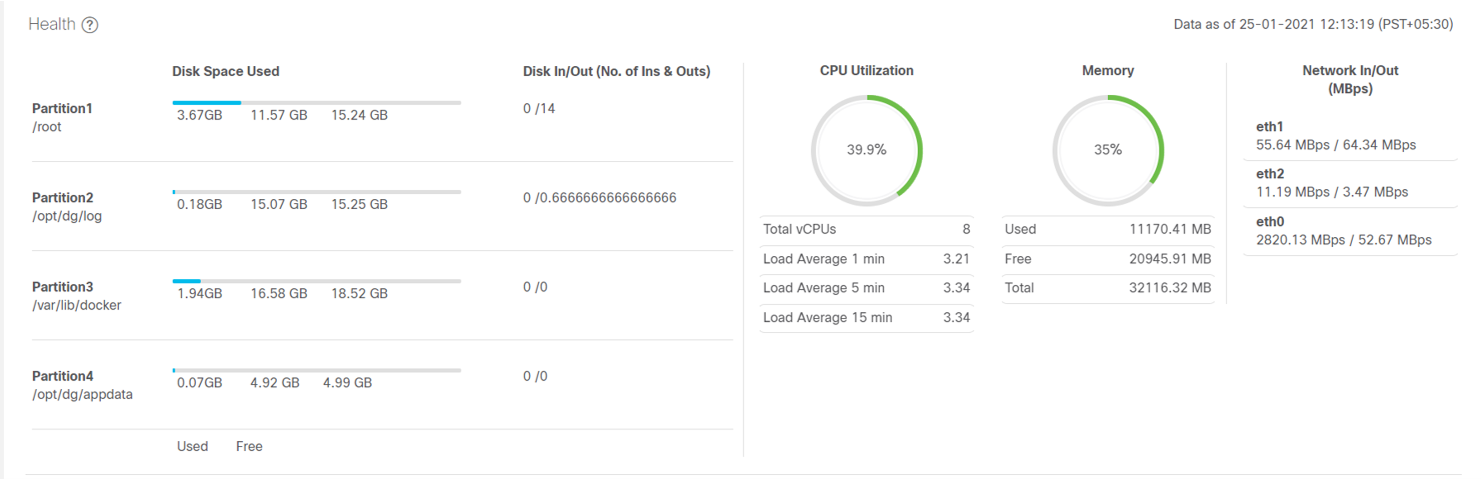Click Partition3 /var/lib/docker usage bar

pyautogui.click(x=316, y=281)
